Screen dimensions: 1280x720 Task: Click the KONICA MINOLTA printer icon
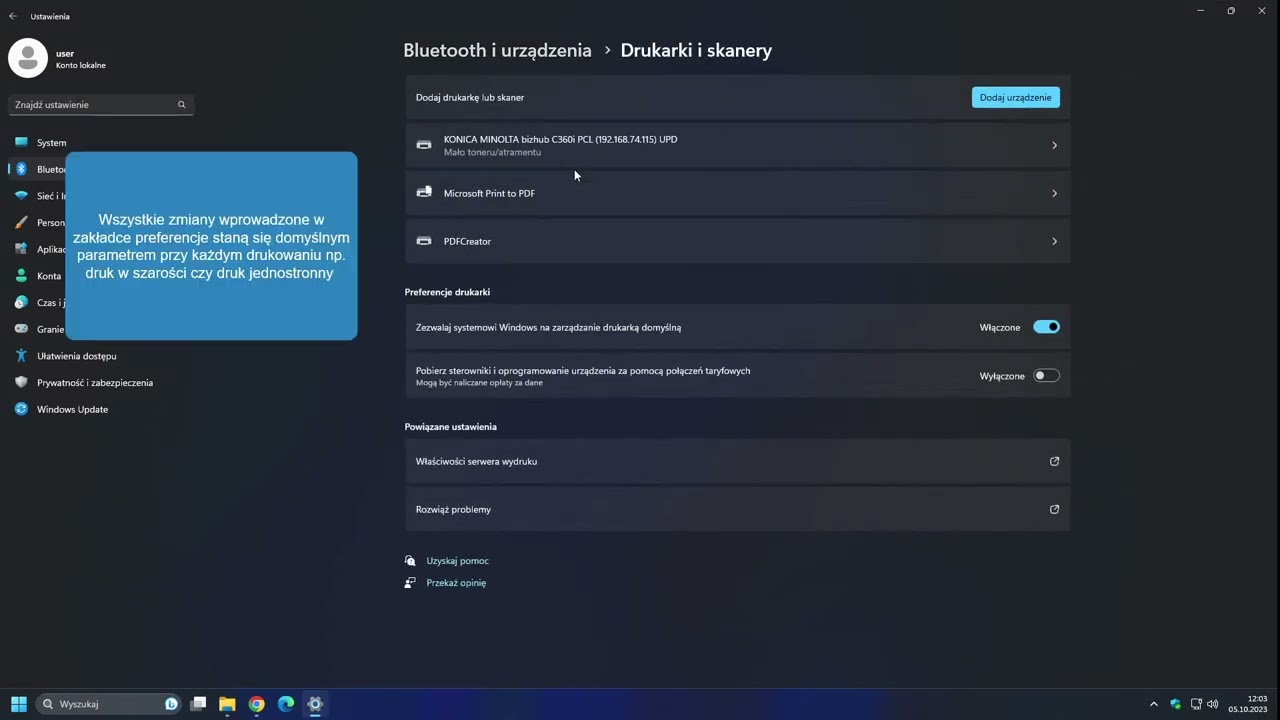[424, 145]
